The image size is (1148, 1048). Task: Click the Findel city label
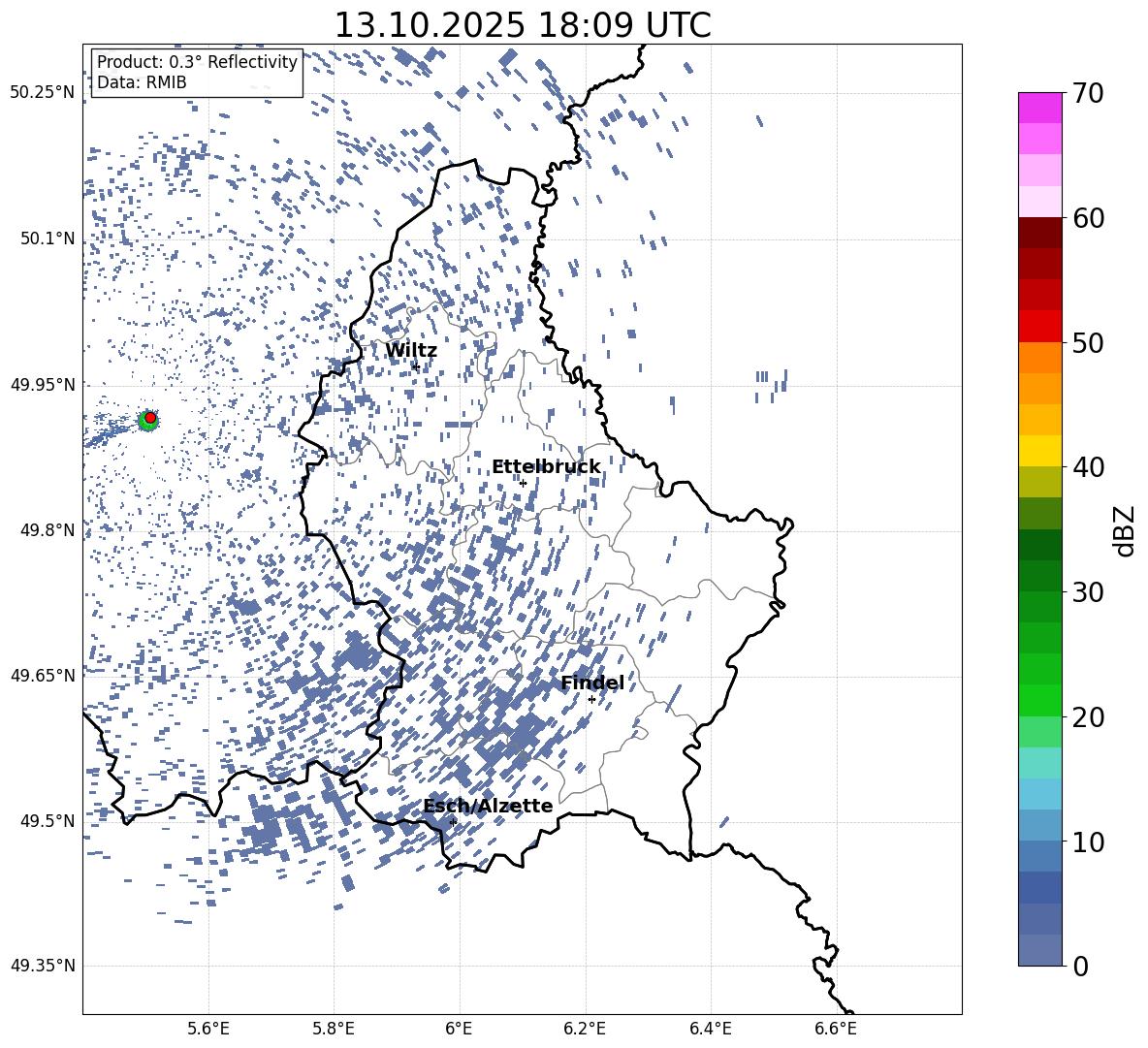coord(592,683)
